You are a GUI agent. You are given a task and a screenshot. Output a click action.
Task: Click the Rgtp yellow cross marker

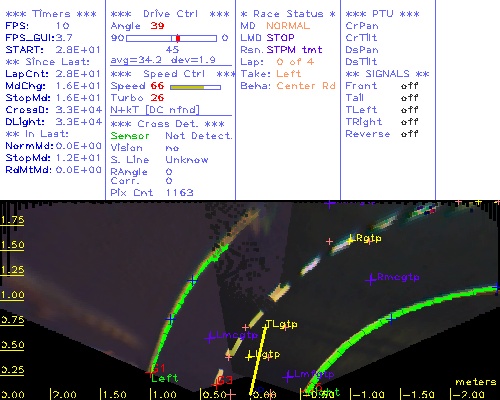coord(350,240)
